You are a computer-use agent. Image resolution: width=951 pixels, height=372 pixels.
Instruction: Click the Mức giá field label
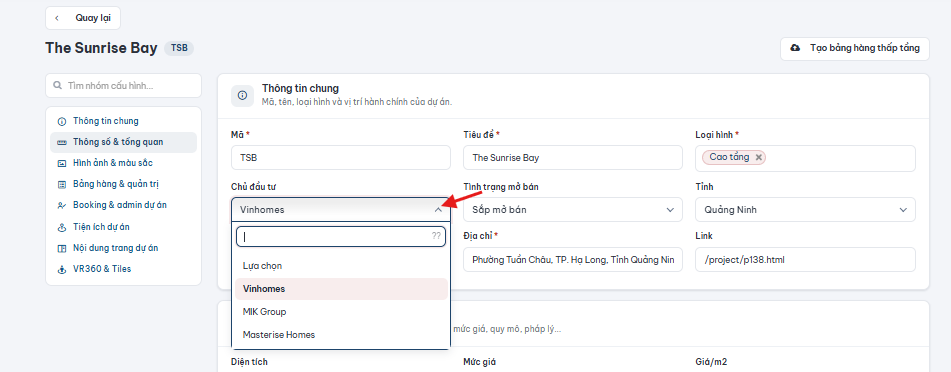(x=479, y=362)
